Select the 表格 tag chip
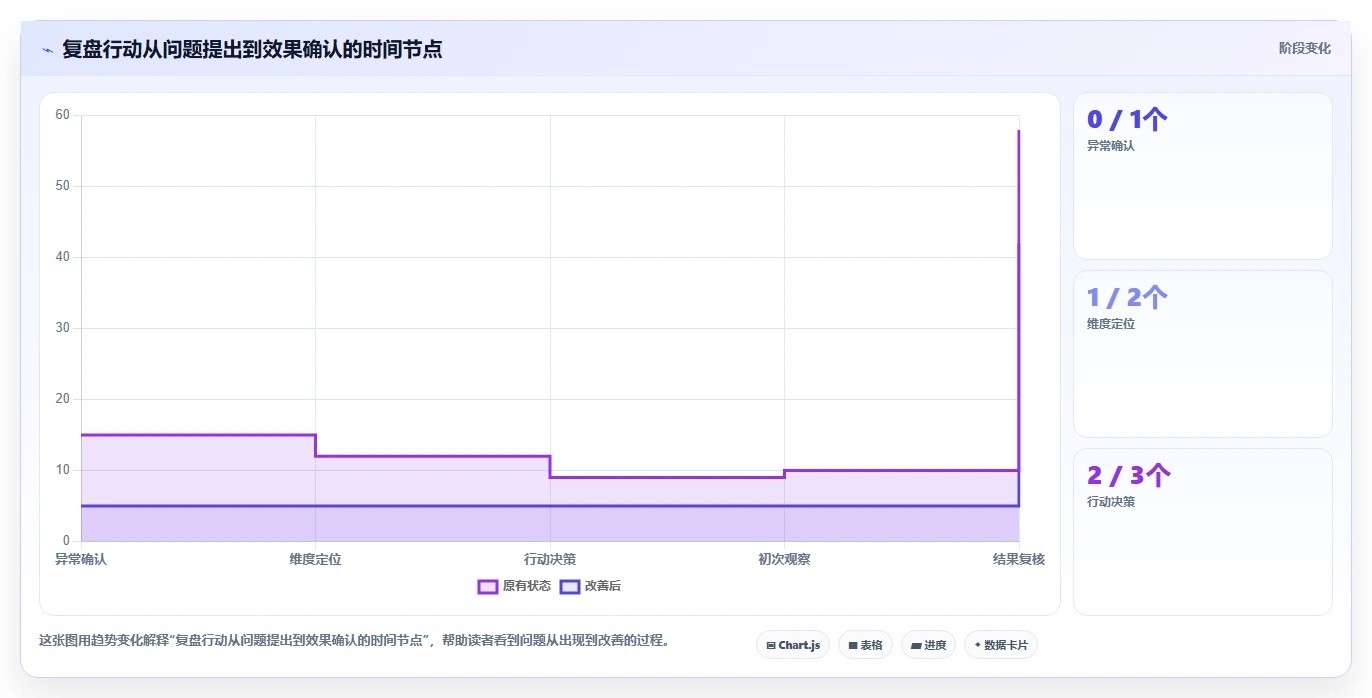This screenshot has width=1372, height=698. point(865,645)
